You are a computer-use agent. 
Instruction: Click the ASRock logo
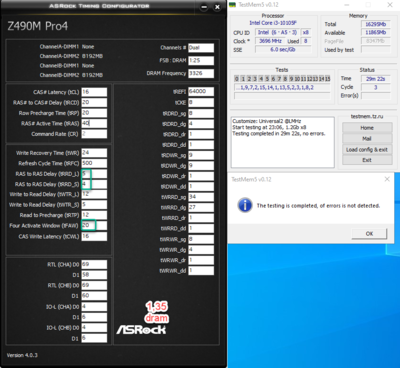pos(141,330)
